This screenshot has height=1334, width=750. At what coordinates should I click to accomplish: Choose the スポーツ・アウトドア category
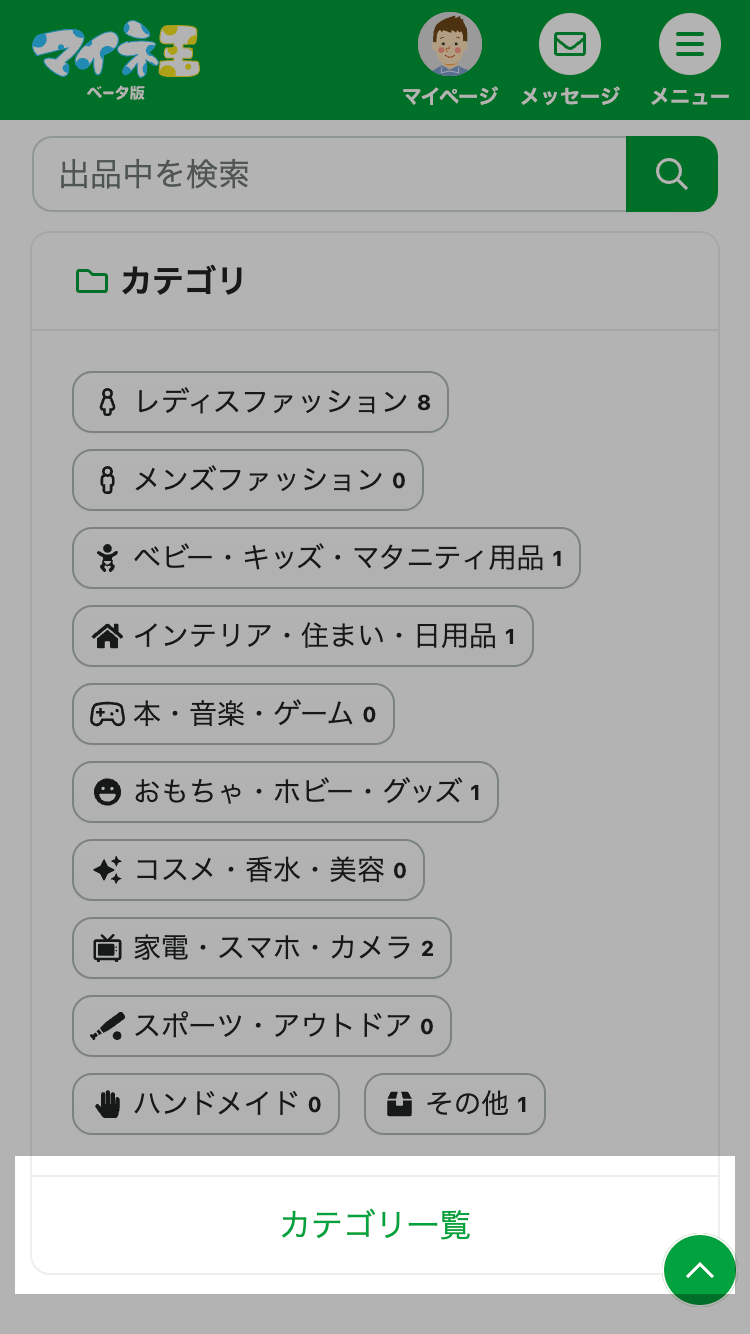[261, 1026]
